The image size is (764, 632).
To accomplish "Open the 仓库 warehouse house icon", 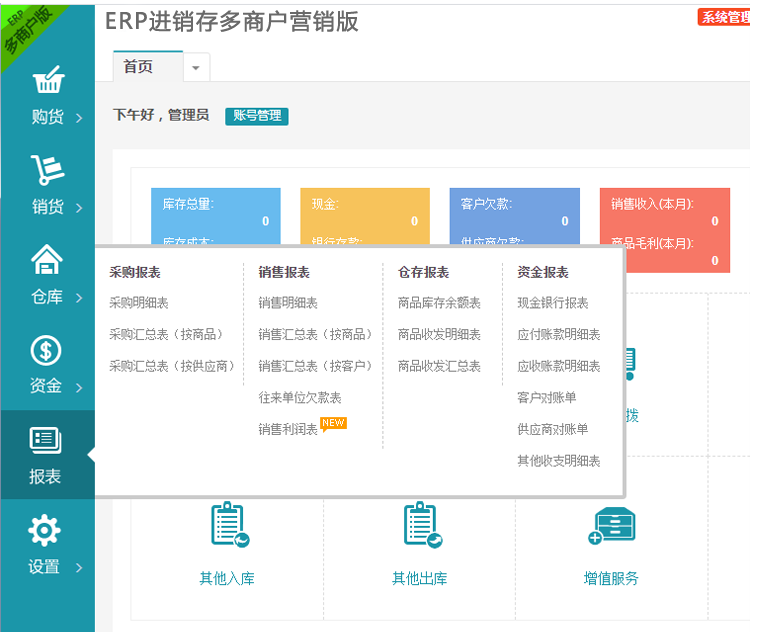I will click(47, 259).
